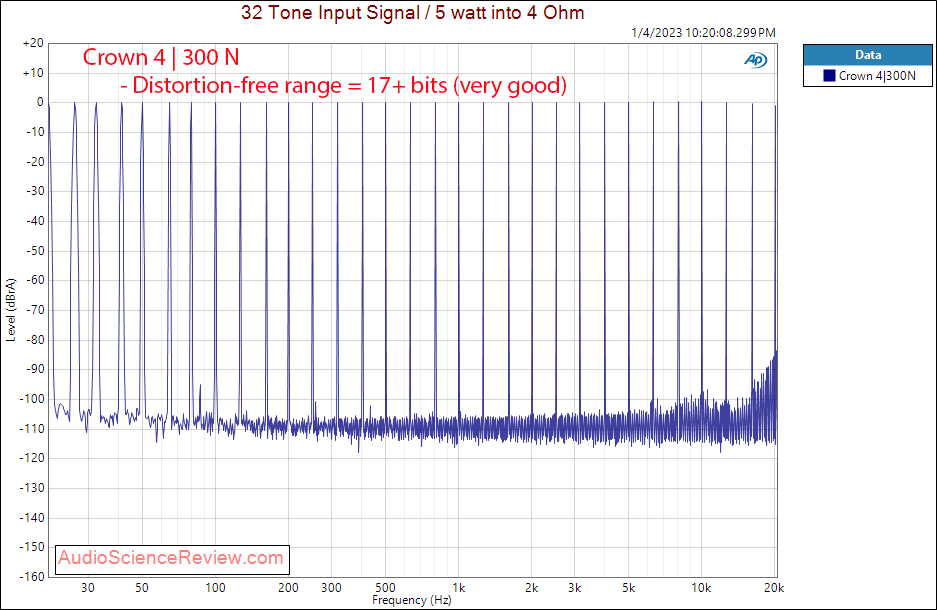Screen dimensions: 937x610
Task: Click the 2k frequency axis tick label
Action: [x=531, y=588]
